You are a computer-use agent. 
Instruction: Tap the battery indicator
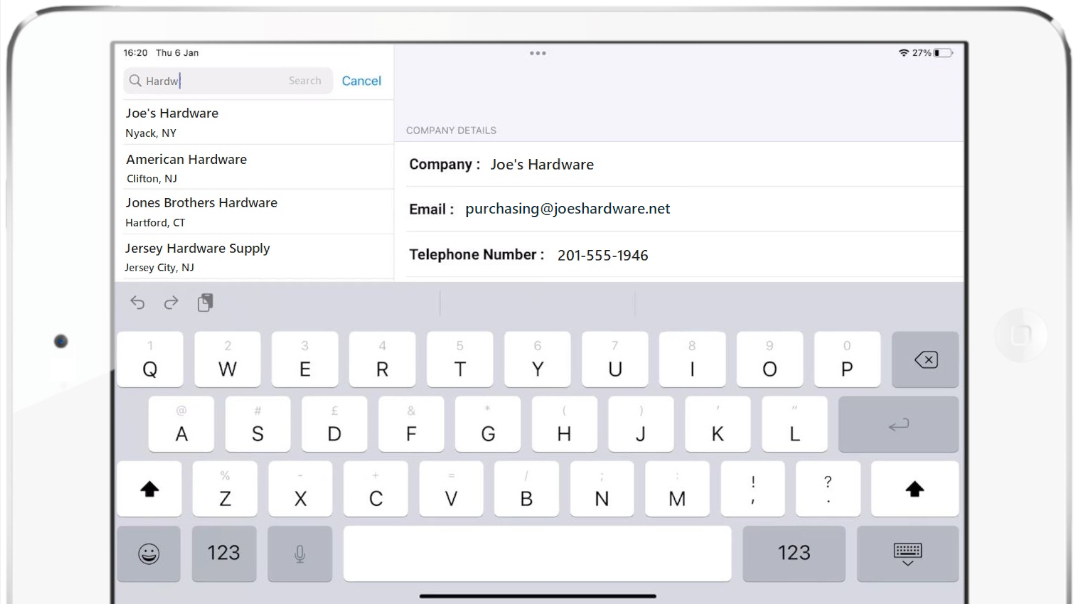943,53
